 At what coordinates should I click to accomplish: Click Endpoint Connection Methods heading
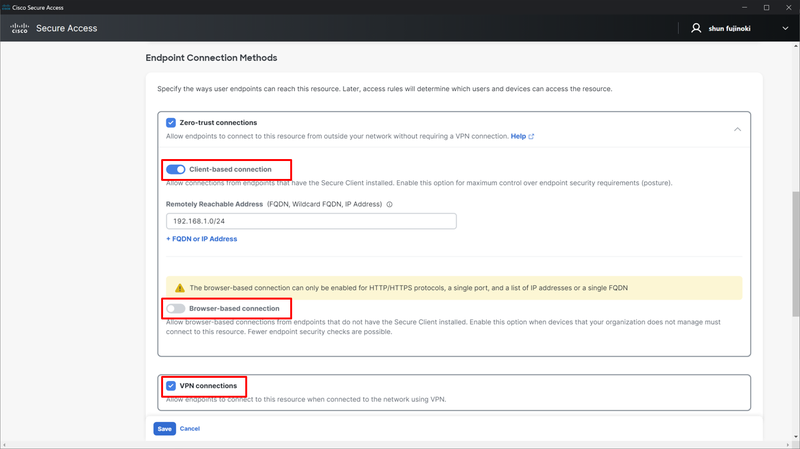pyautogui.click(x=211, y=58)
